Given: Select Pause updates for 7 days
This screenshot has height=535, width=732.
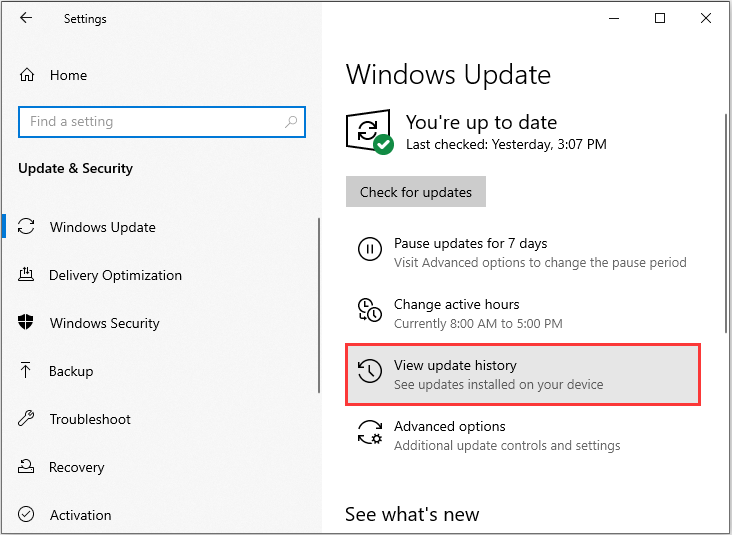Looking at the screenshot, I should (x=470, y=243).
